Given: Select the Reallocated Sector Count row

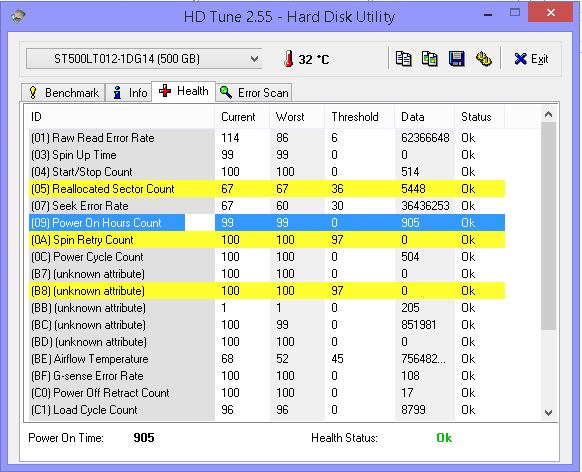Looking at the screenshot, I should [x=267, y=189].
